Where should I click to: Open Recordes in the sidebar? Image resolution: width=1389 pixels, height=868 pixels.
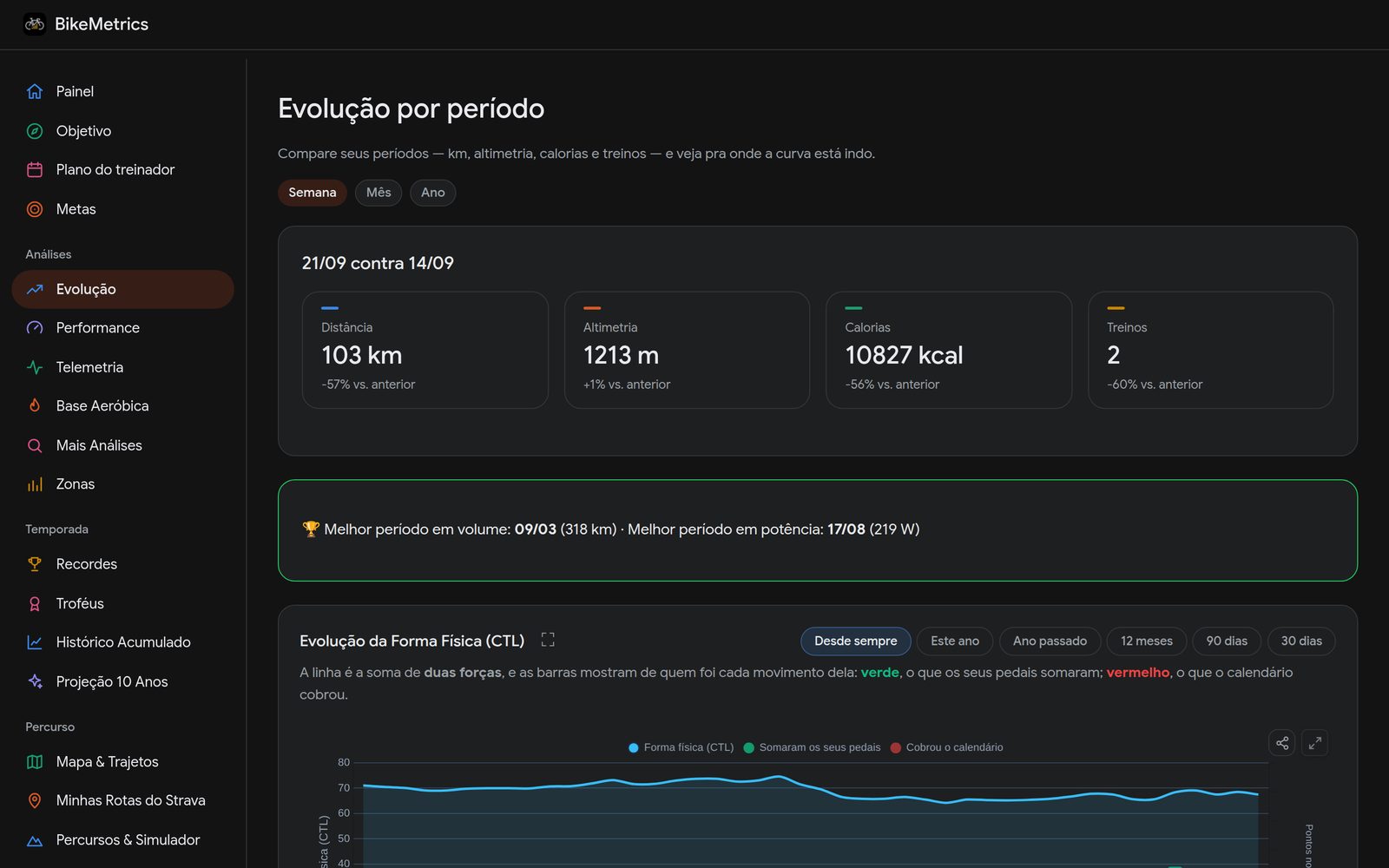click(122, 564)
